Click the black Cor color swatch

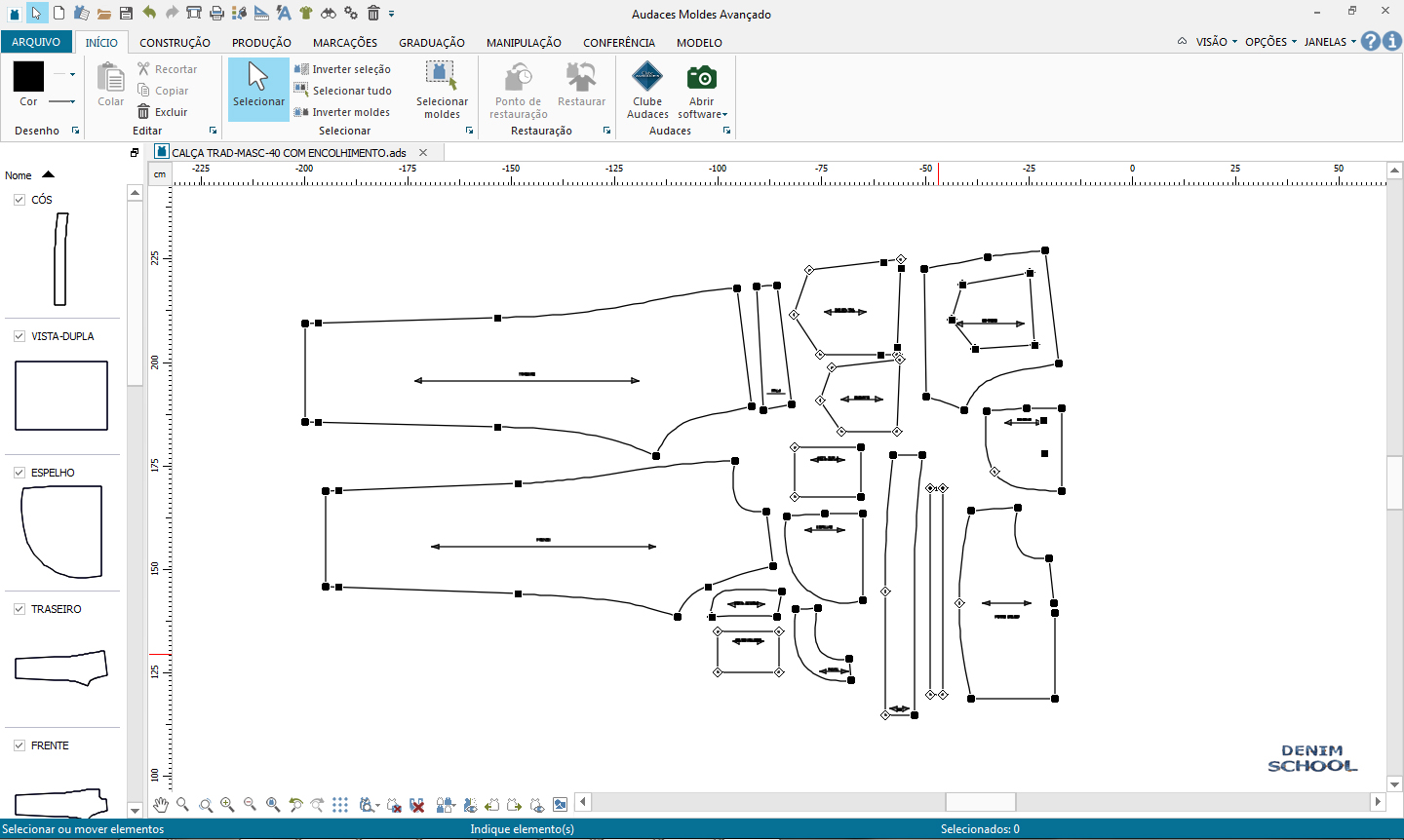click(28, 76)
